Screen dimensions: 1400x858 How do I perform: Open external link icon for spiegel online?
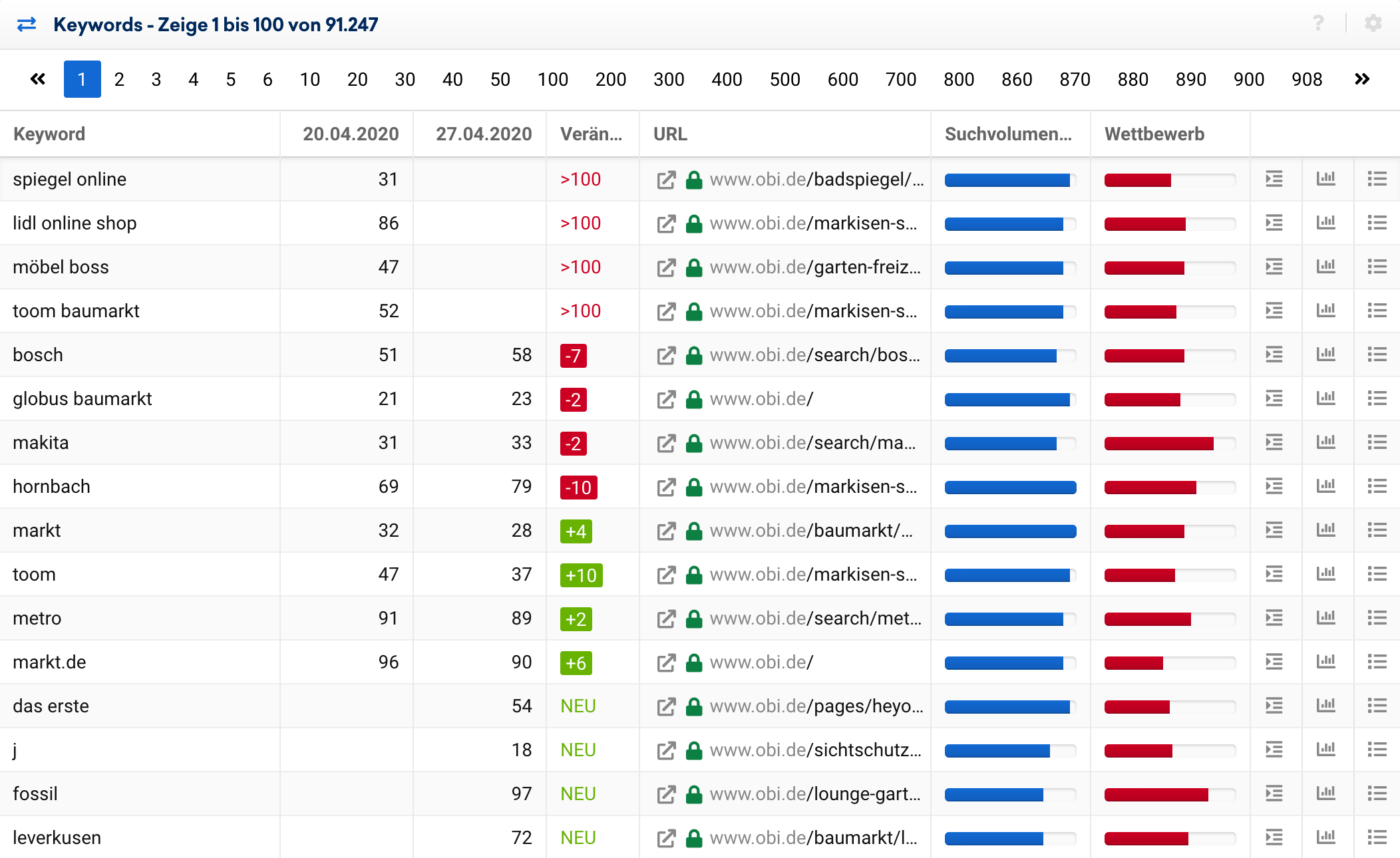pyautogui.click(x=666, y=180)
